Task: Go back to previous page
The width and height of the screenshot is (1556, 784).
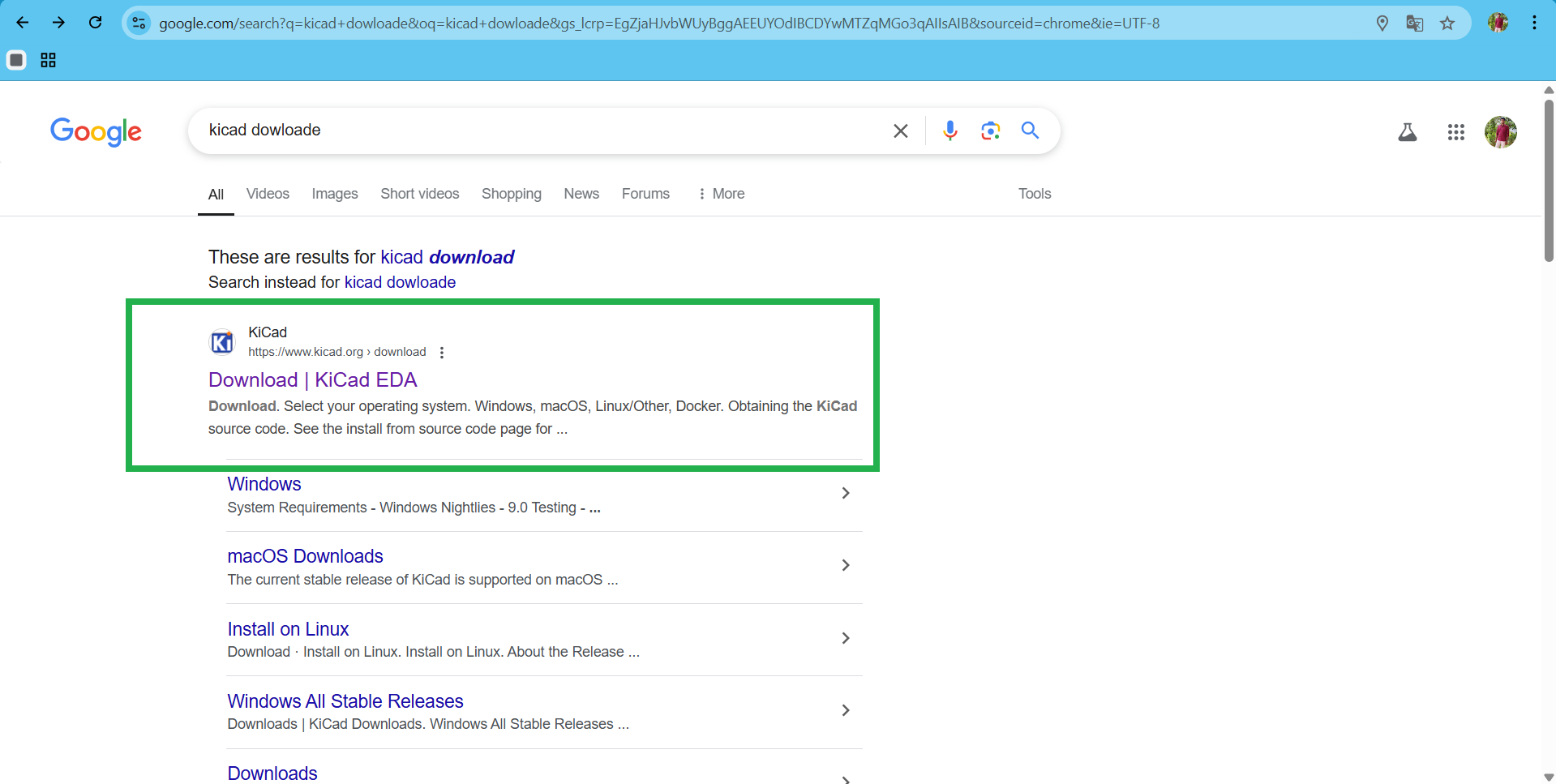Action: coord(23,23)
